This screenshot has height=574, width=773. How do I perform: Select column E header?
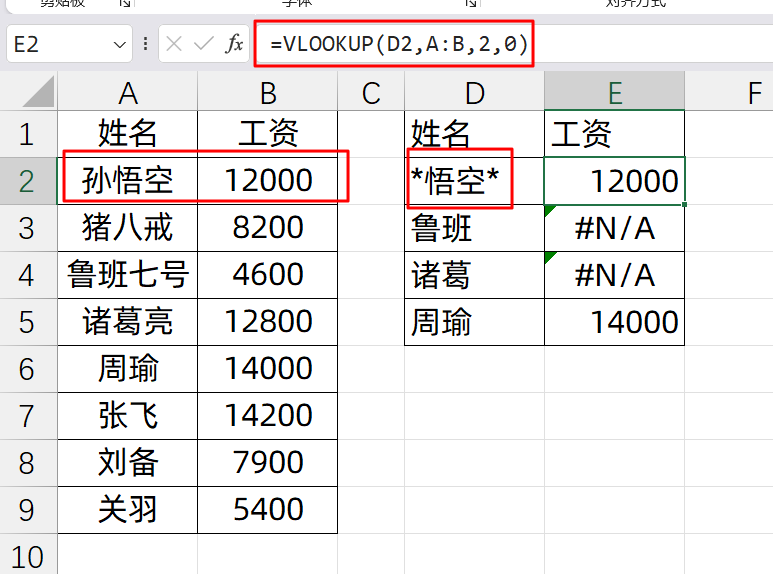click(x=614, y=91)
